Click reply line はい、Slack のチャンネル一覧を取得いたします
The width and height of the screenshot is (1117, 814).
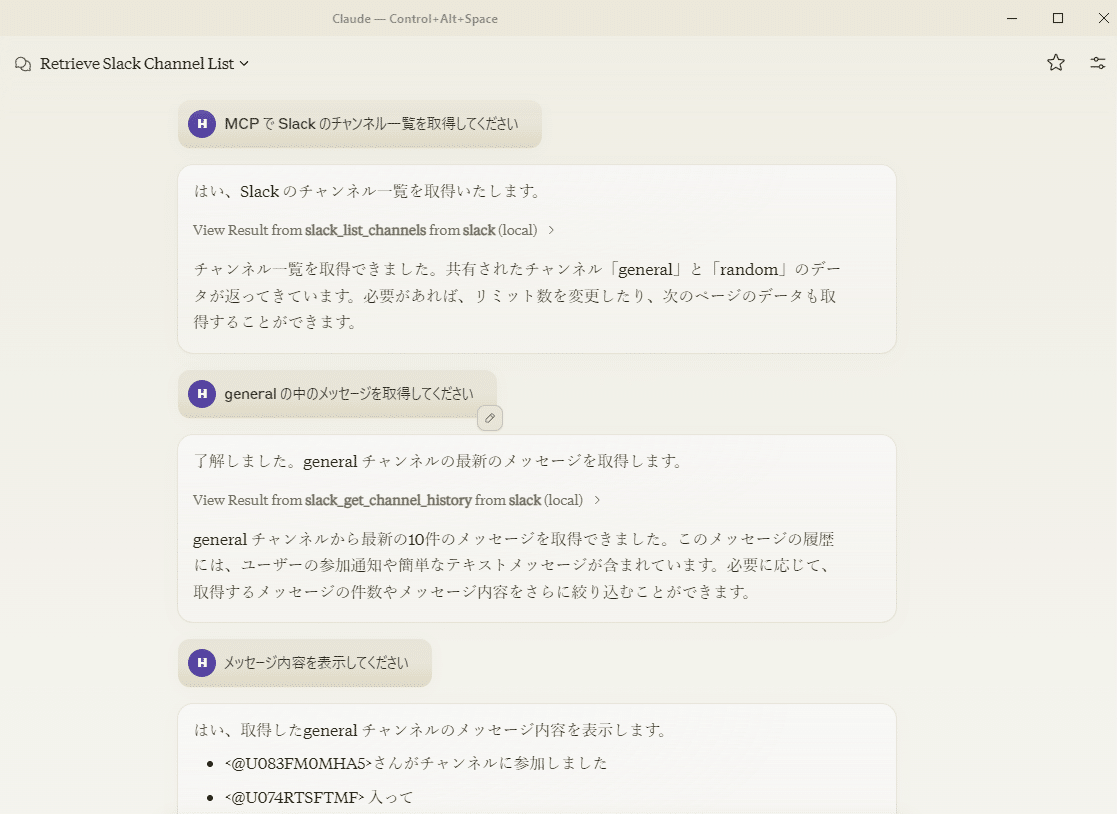[x=369, y=192]
